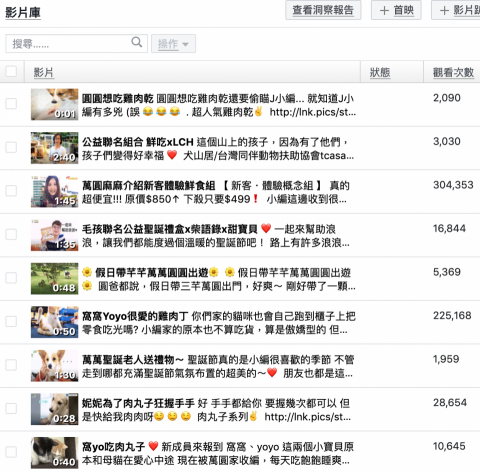Toggle the select-all checkbox in header
This screenshot has width=480, height=471.
pyautogui.click(x=11, y=71)
